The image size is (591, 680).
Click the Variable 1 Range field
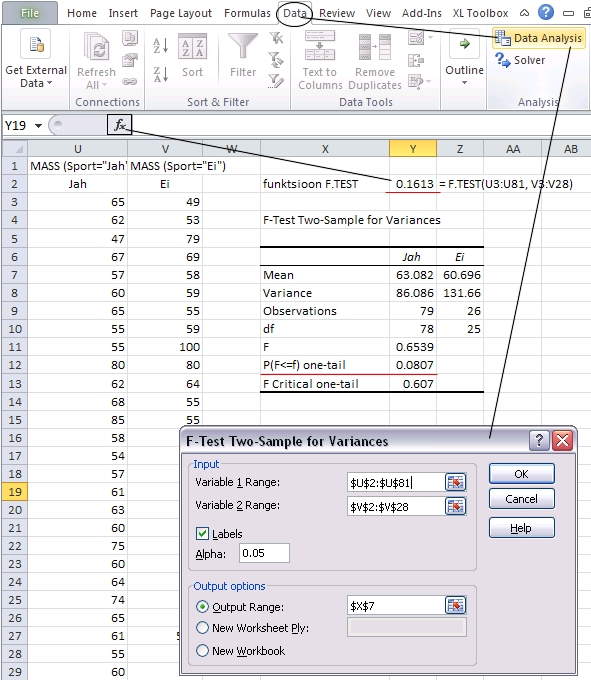point(395,482)
